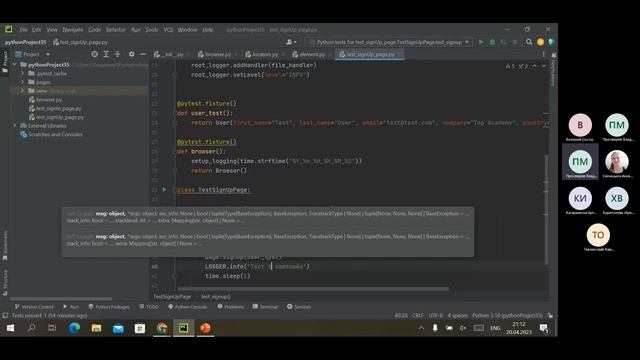Expand the pages folder
The height and width of the screenshot is (360, 640).
pyautogui.click(x=22, y=82)
